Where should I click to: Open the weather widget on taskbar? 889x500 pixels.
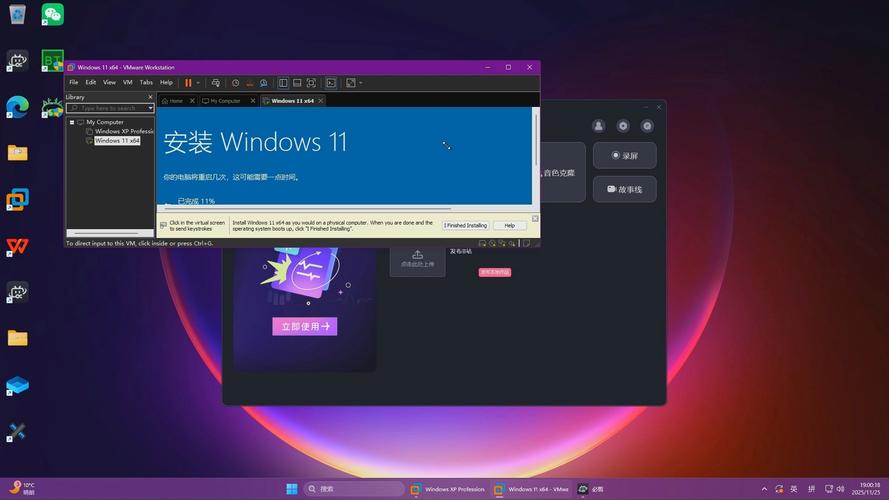click(23, 488)
